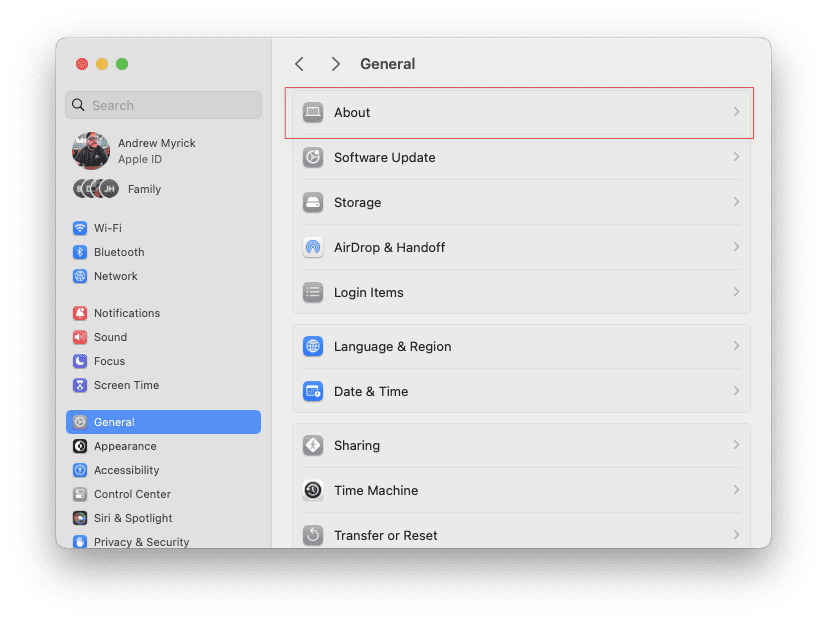Screen dimensions: 827x622
Task: Click the Appearance sidebar icon
Action: coord(80,446)
